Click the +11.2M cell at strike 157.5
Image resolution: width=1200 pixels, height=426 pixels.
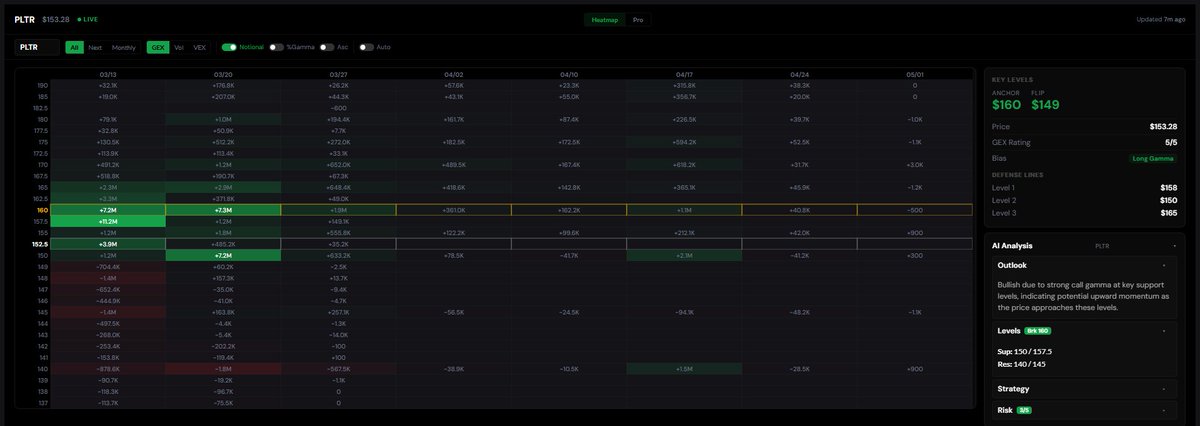click(108, 221)
